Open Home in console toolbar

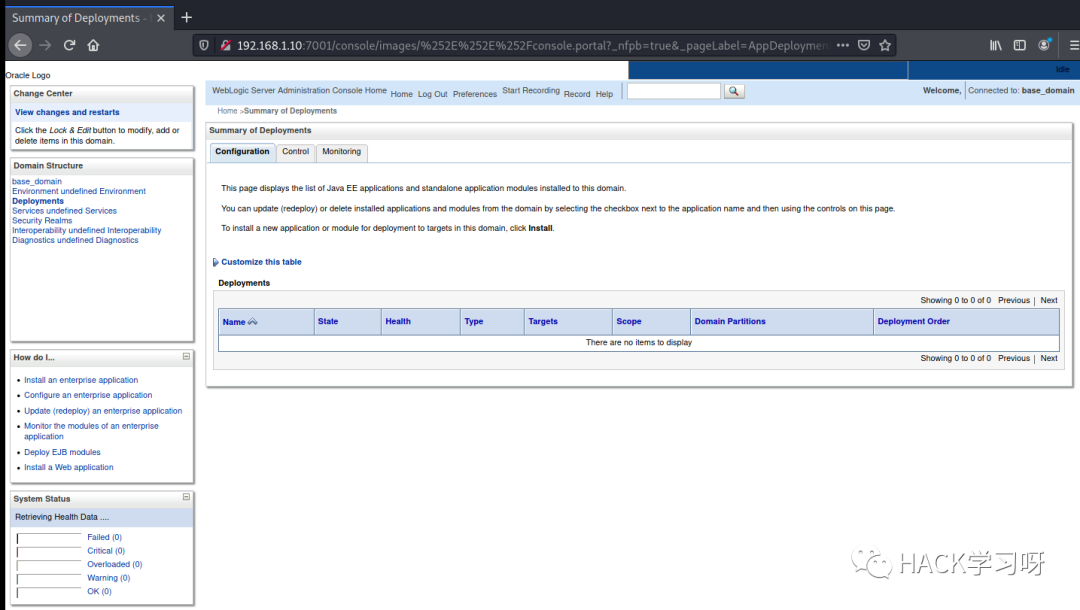click(x=402, y=94)
